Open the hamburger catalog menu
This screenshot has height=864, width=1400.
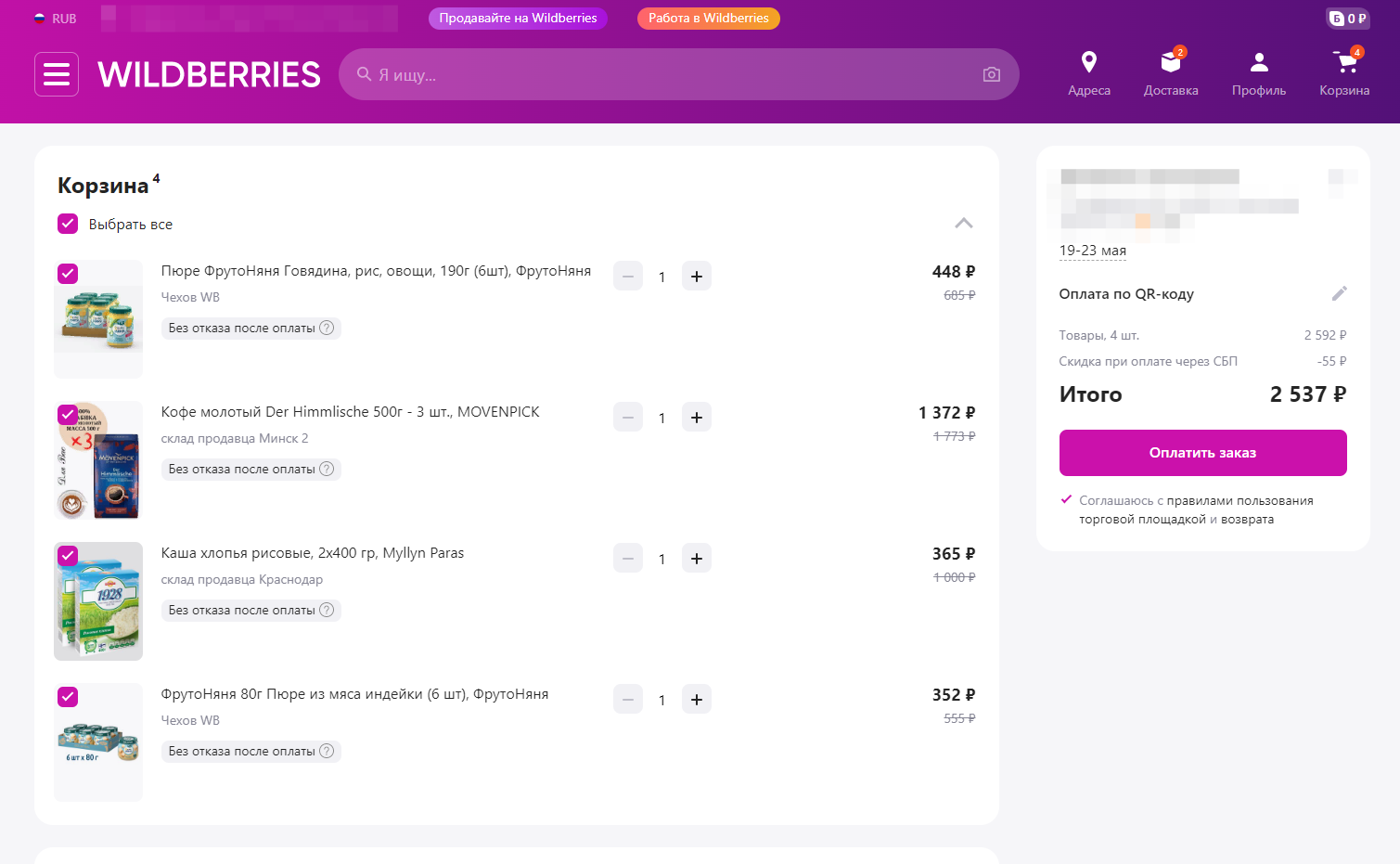coord(57,74)
